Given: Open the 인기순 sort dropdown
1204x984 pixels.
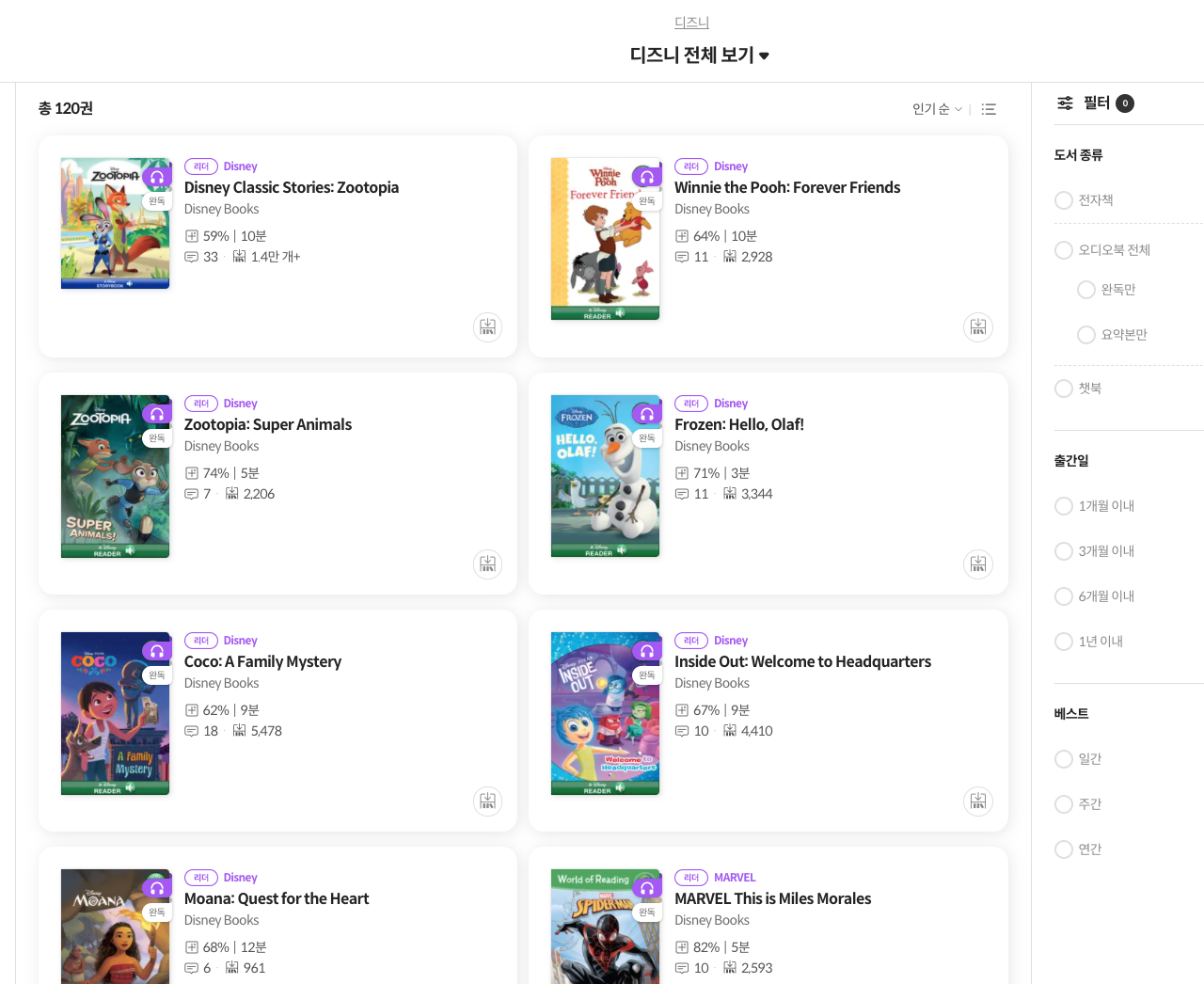Looking at the screenshot, I should point(937,109).
